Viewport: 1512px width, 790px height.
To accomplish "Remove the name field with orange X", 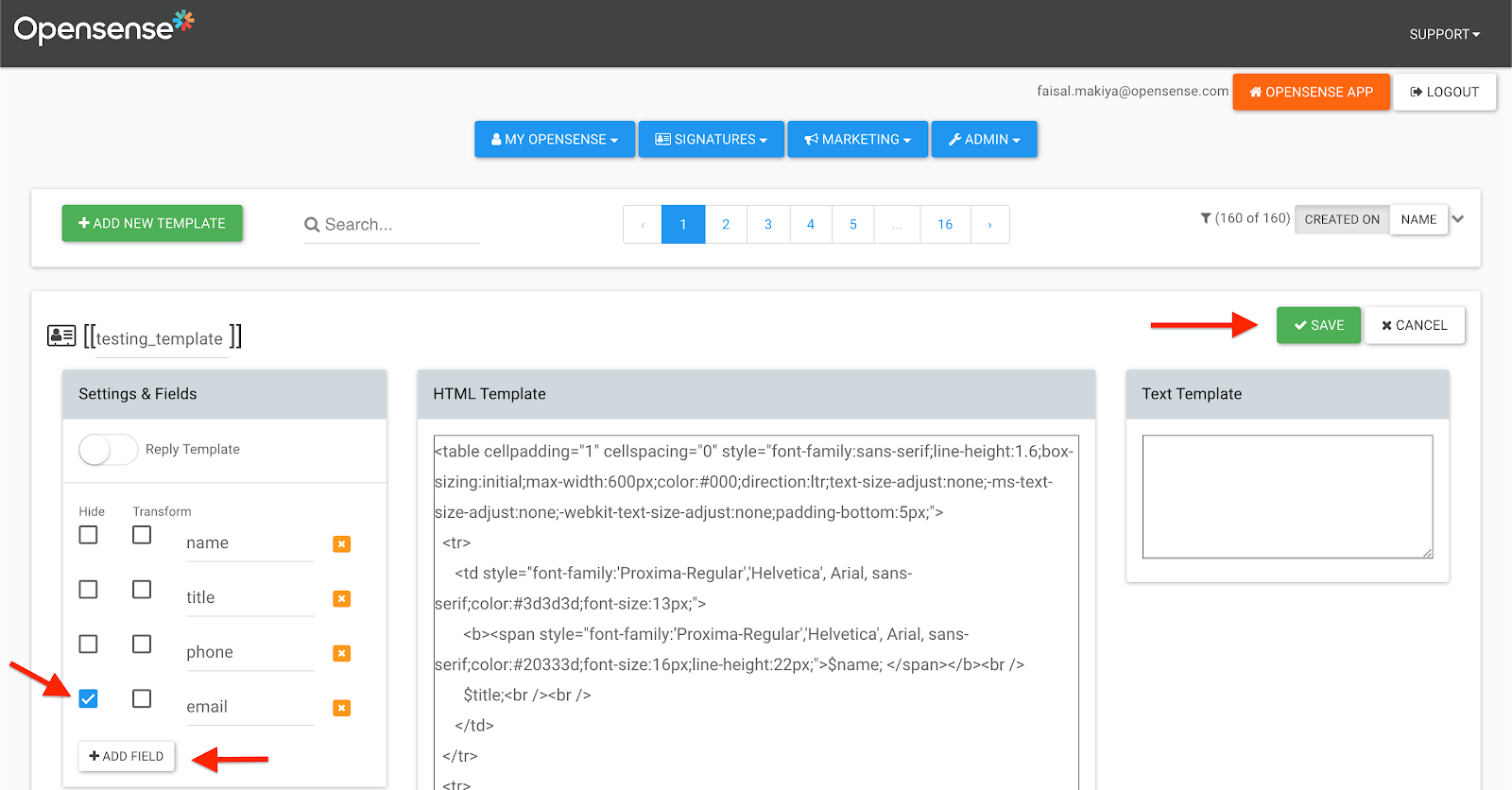I will pos(342,544).
